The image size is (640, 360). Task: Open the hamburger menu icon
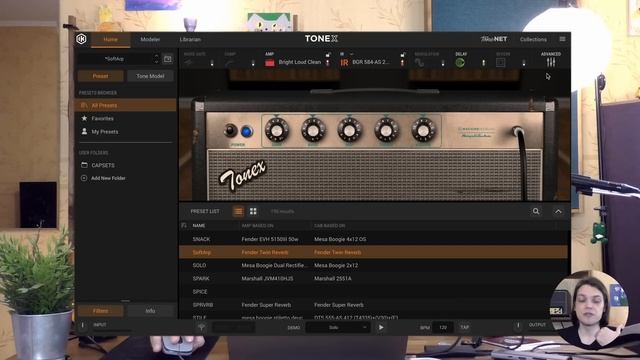[562, 39]
